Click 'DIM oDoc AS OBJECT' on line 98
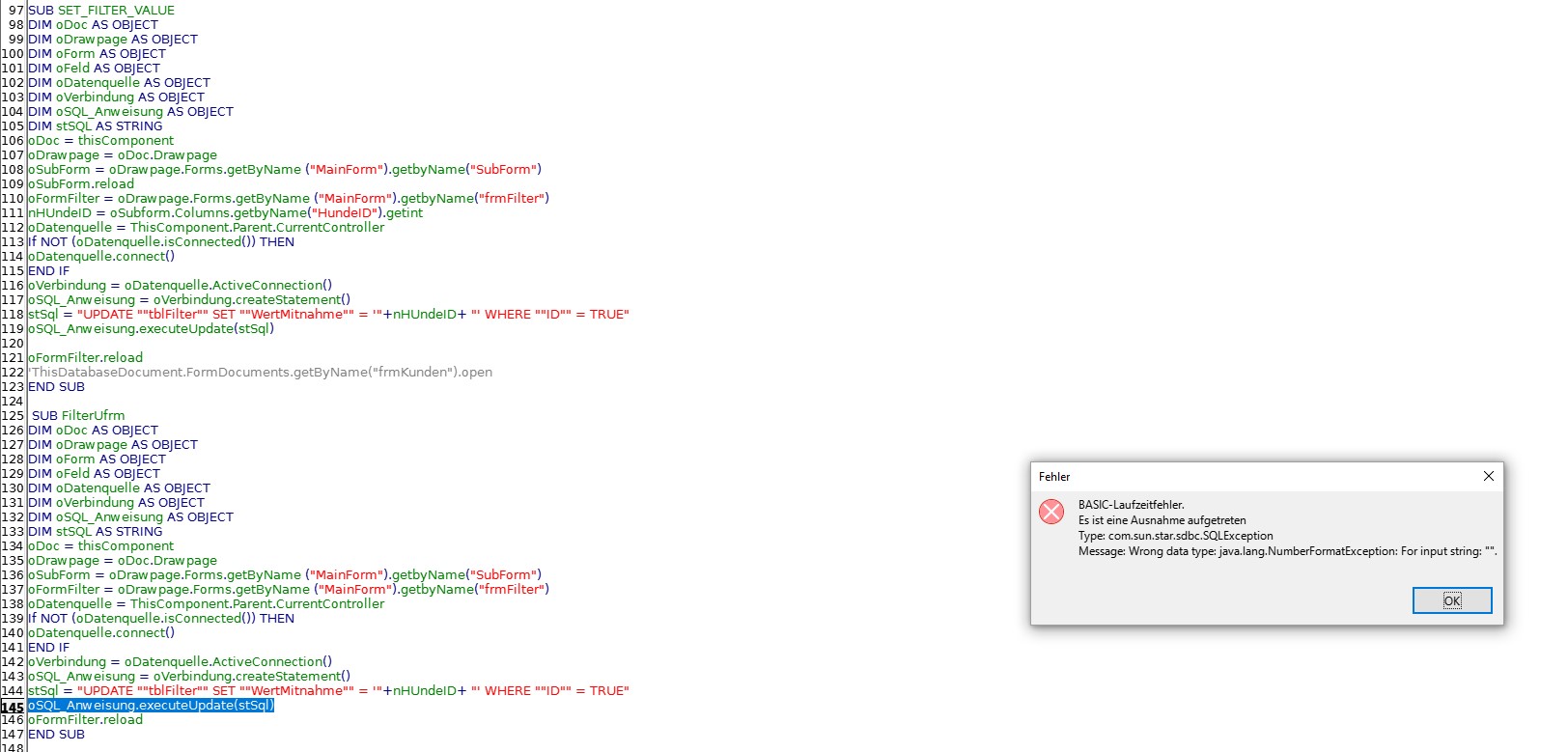Screen dimensions: 1568x752 (93, 25)
